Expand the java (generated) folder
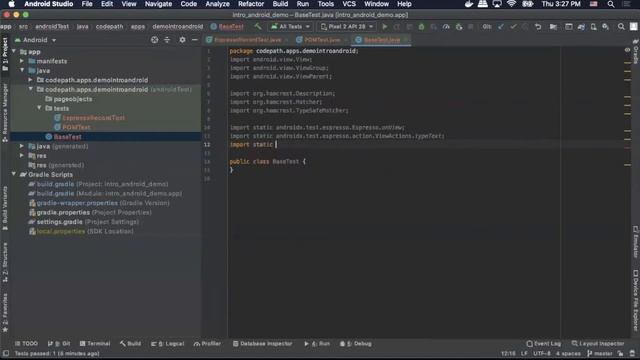The height and width of the screenshot is (360, 640). 22,146
